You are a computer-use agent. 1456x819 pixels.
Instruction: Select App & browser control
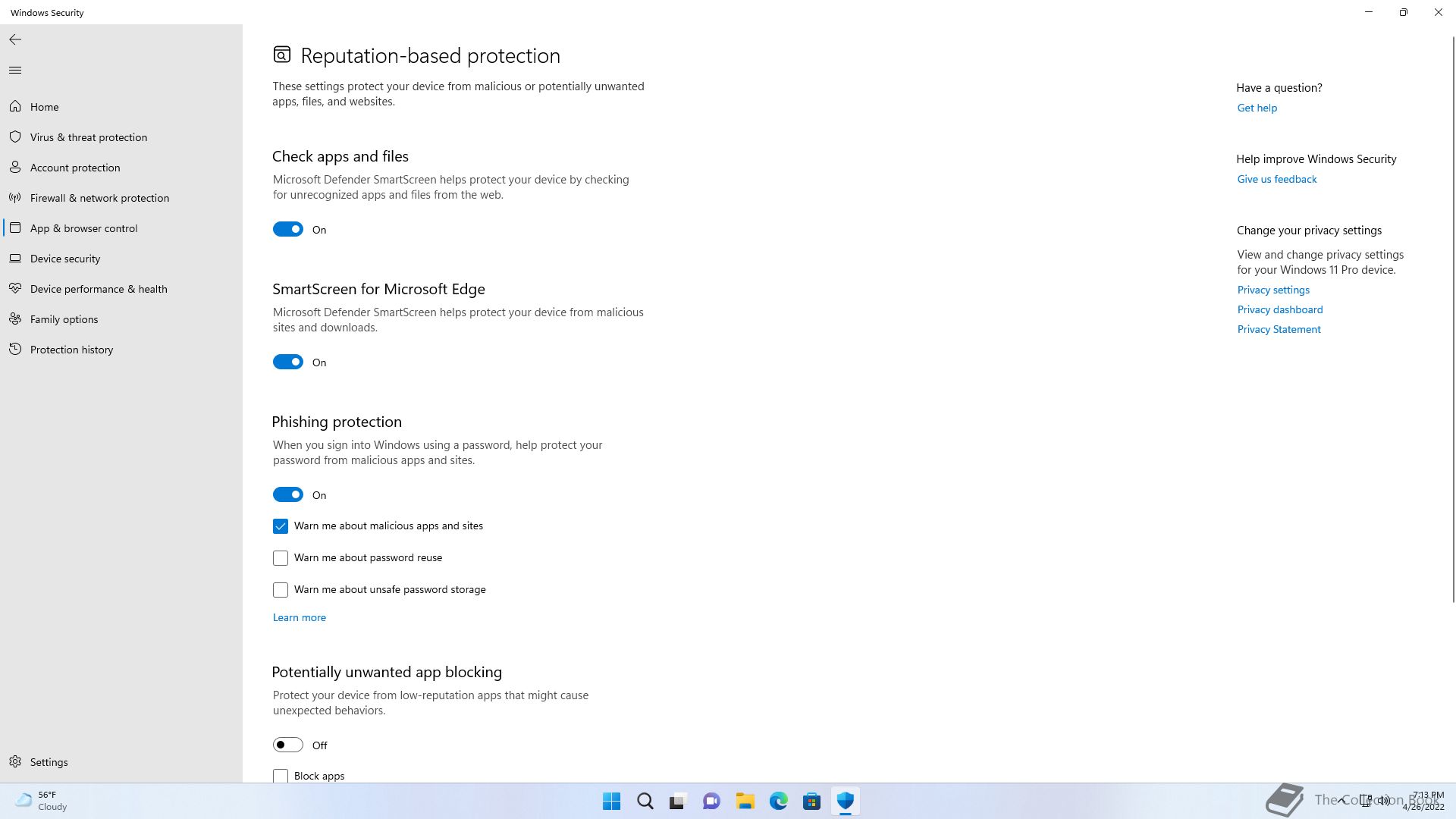click(121, 228)
